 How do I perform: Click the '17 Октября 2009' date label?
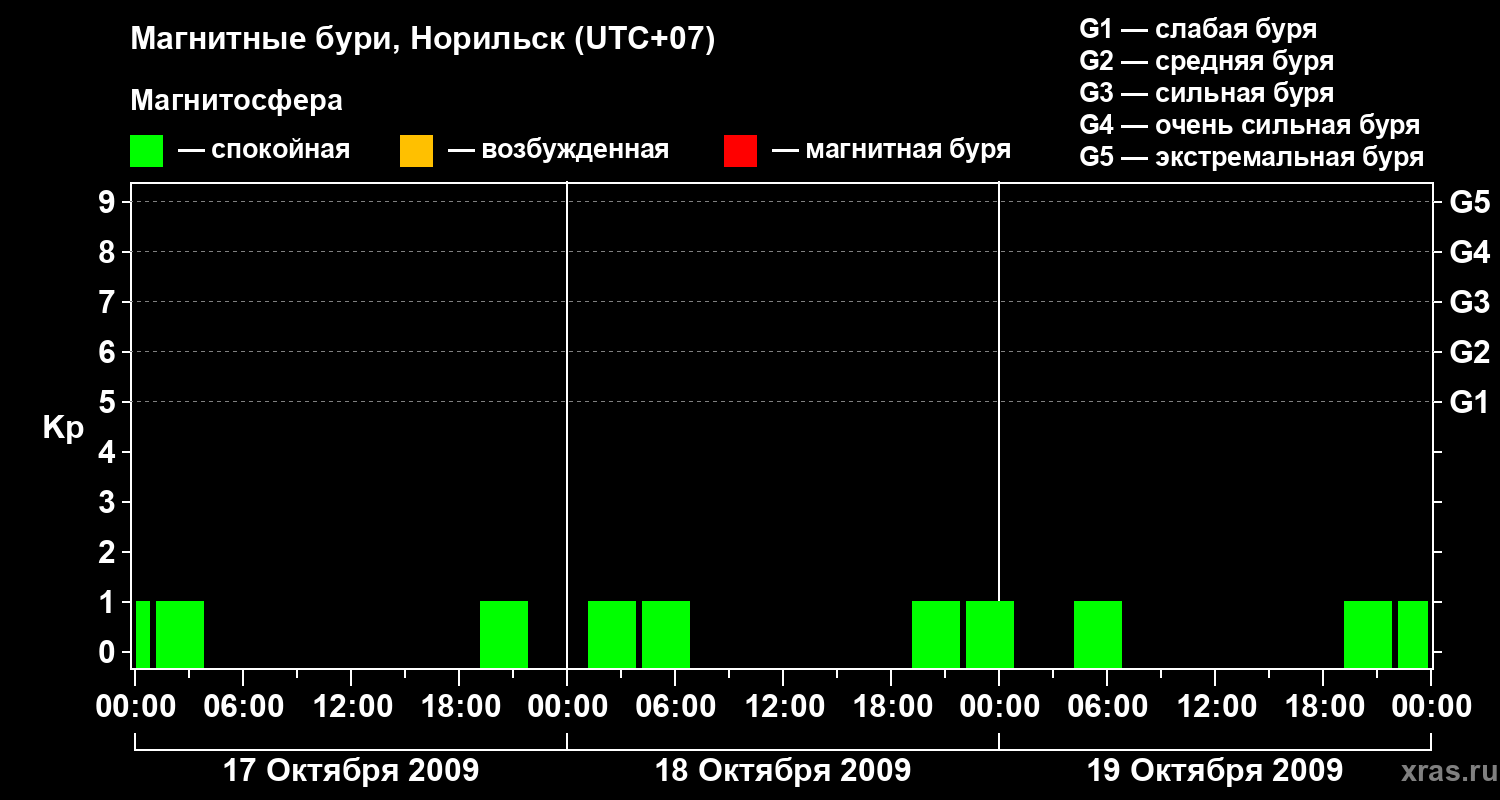350,771
